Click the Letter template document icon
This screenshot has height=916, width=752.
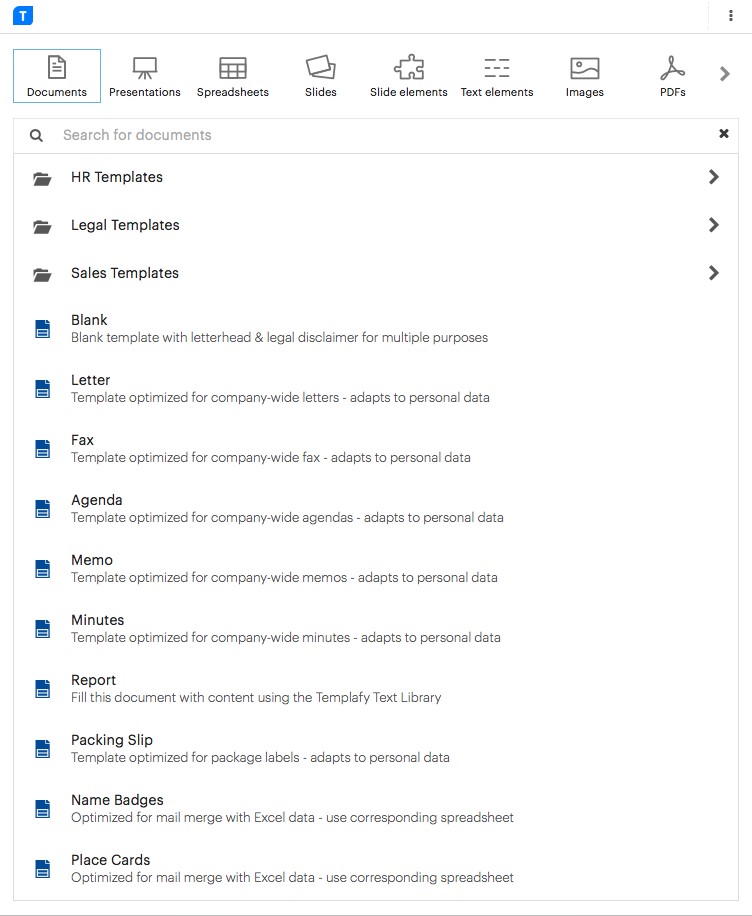(x=43, y=389)
